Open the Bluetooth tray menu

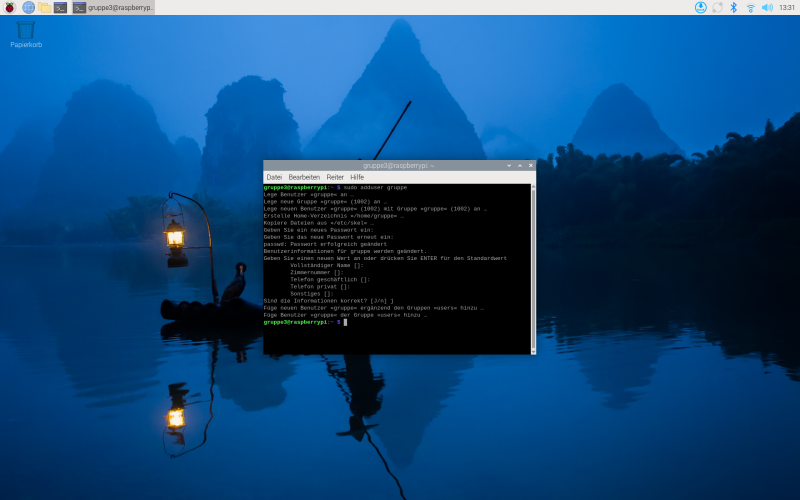[733, 7]
